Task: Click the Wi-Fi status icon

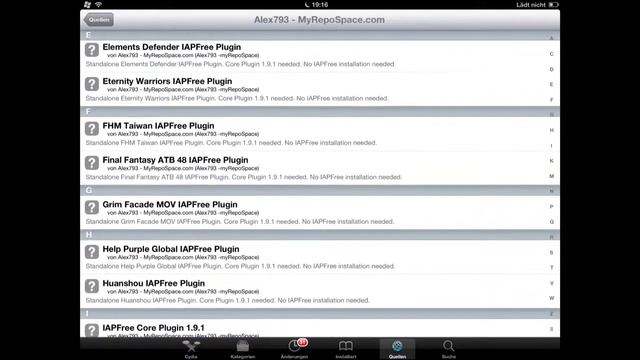Action: 98,4
